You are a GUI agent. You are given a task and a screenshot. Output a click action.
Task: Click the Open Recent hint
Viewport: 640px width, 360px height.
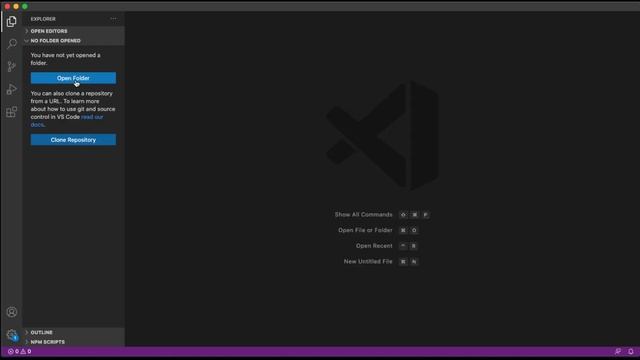387,246
